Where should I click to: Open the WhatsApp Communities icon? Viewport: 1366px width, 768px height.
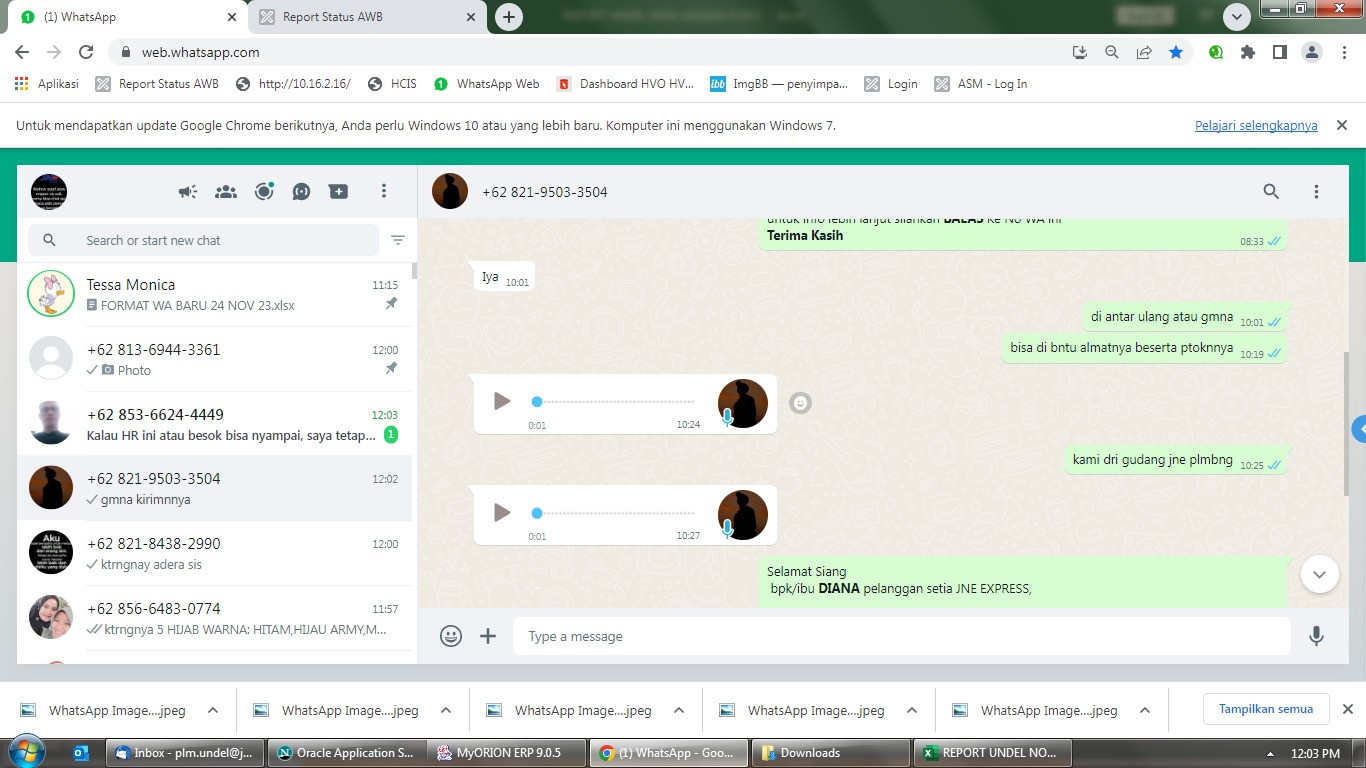226,192
